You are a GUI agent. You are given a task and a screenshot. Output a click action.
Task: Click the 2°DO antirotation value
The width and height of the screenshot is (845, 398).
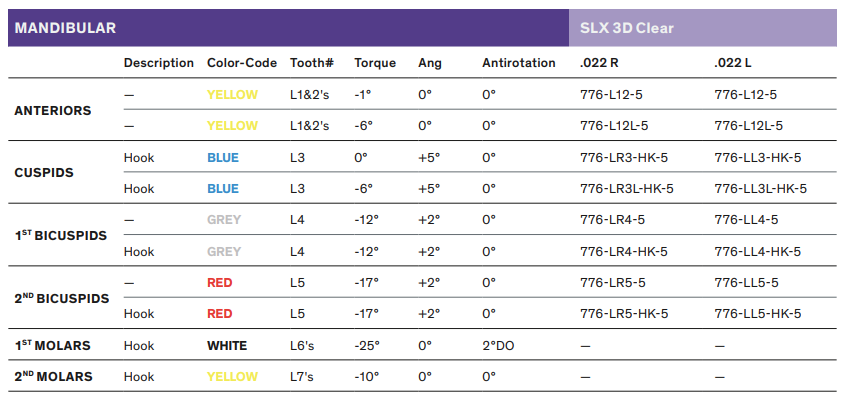coord(498,346)
